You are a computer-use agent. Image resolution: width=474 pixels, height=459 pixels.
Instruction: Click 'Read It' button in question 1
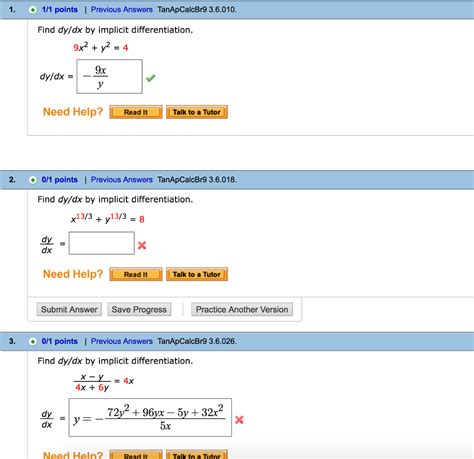pos(136,112)
